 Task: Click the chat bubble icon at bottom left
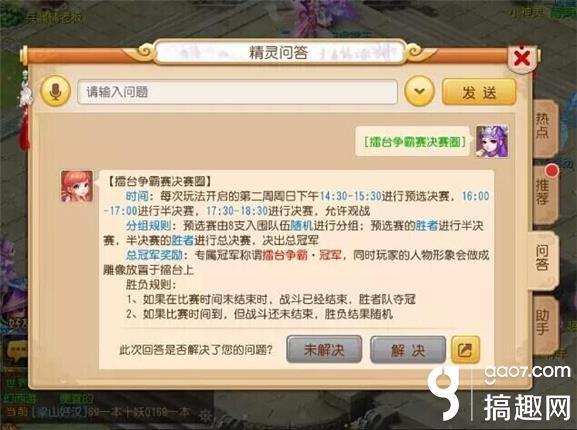point(17,350)
